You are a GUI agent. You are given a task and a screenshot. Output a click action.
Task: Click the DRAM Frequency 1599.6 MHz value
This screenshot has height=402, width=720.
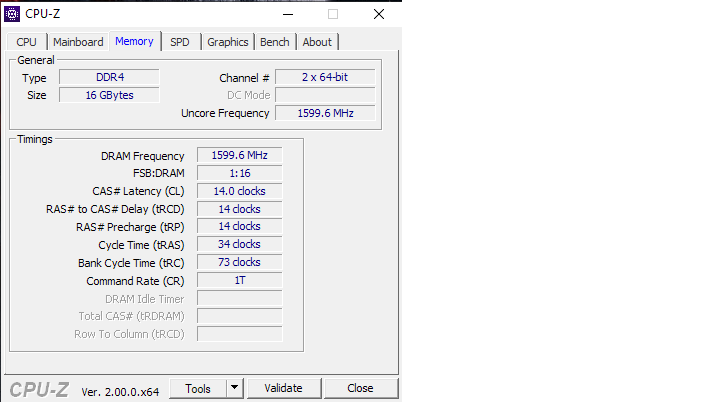pyautogui.click(x=240, y=155)
